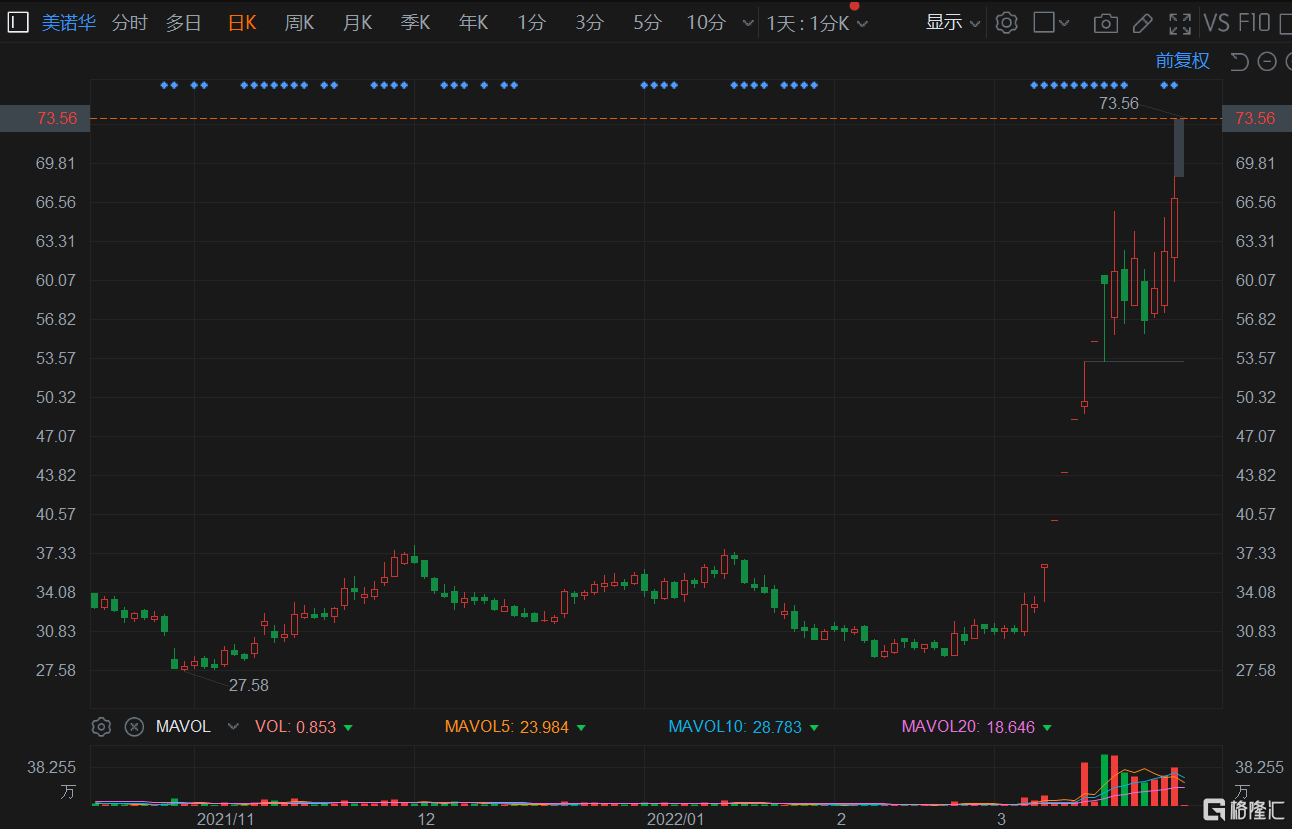Image resolution: width=1292 pixels, height=829 pixels.
Task: Toggle MAVOL5 23.984 line arrow
Action: pyautogui.click(x=581, y=728)
